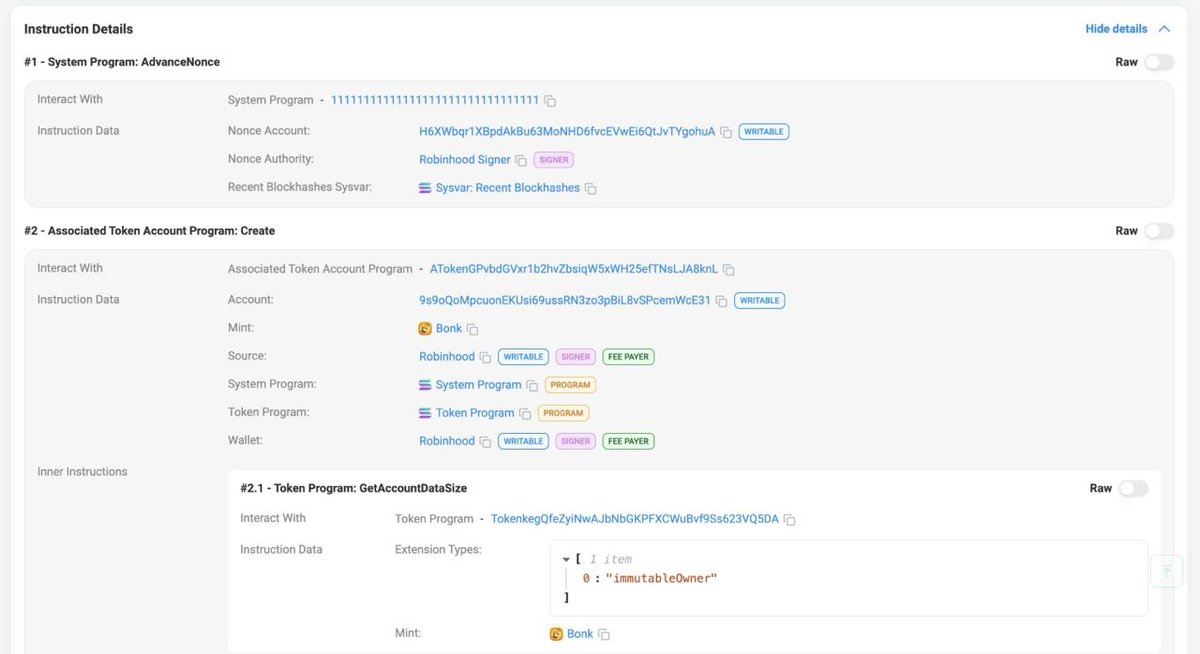This screenshot has width=1200, height=654.
Task: Copy the Robinhood Signer address
Action: (520, 160)
